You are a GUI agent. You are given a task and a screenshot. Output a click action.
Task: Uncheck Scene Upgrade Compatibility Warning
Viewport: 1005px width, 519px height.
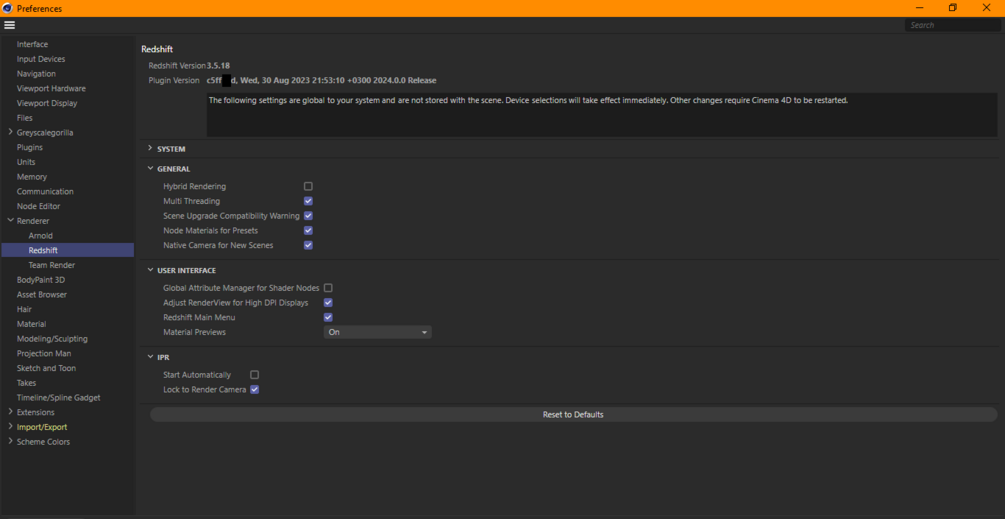308,216
